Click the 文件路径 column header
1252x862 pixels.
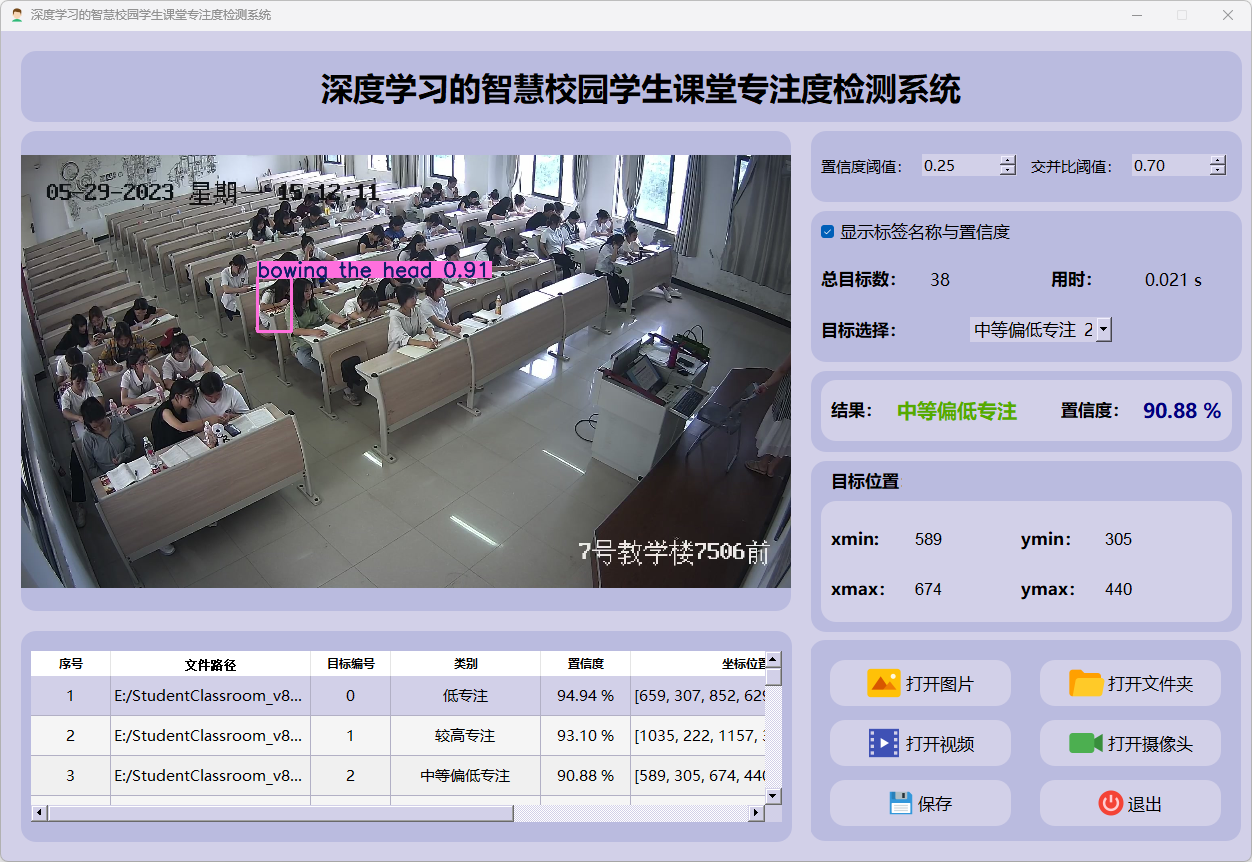(x=210, y=664)
